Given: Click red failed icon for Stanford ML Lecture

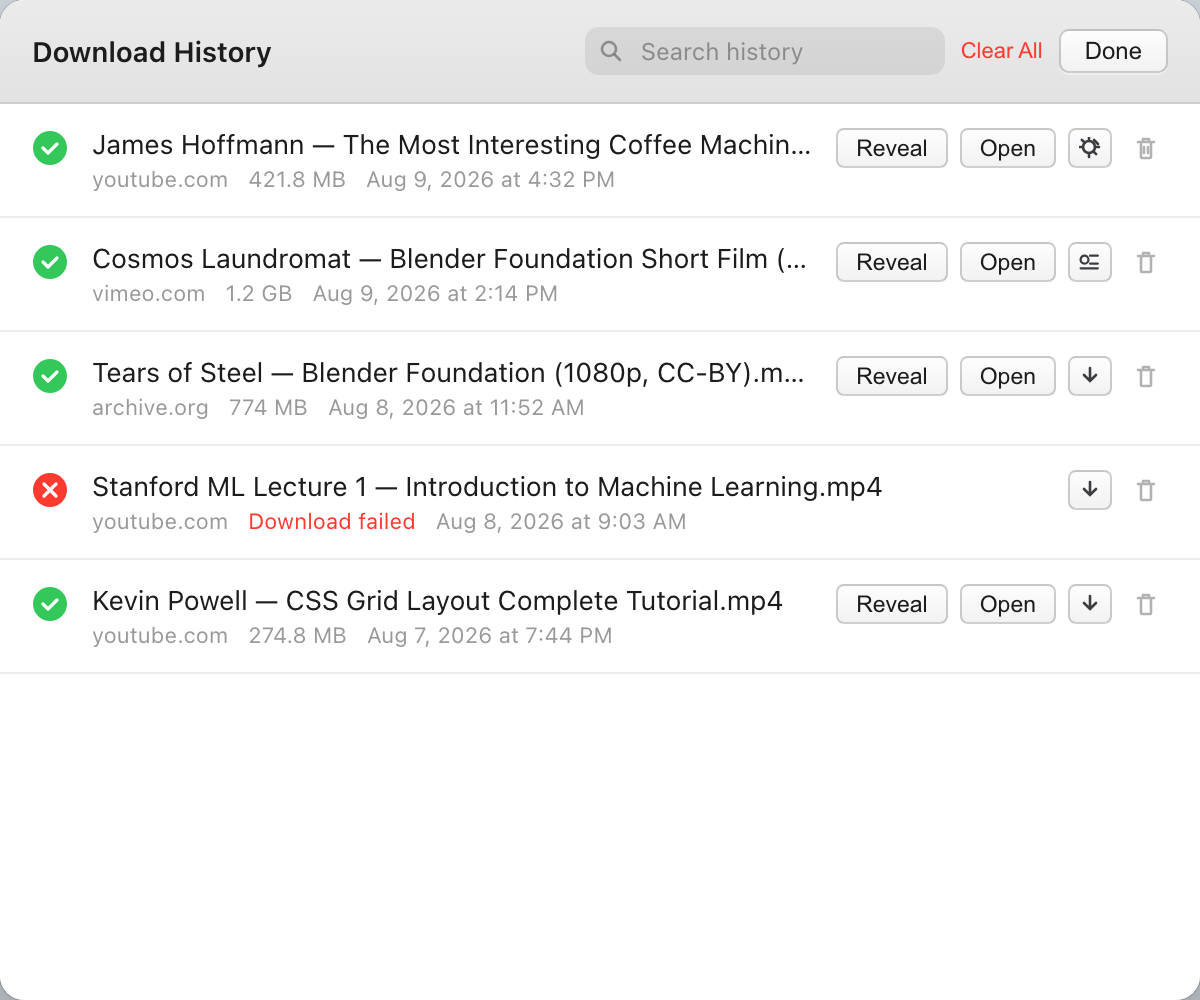Looking at the screenshot, I should click(50, 490).
